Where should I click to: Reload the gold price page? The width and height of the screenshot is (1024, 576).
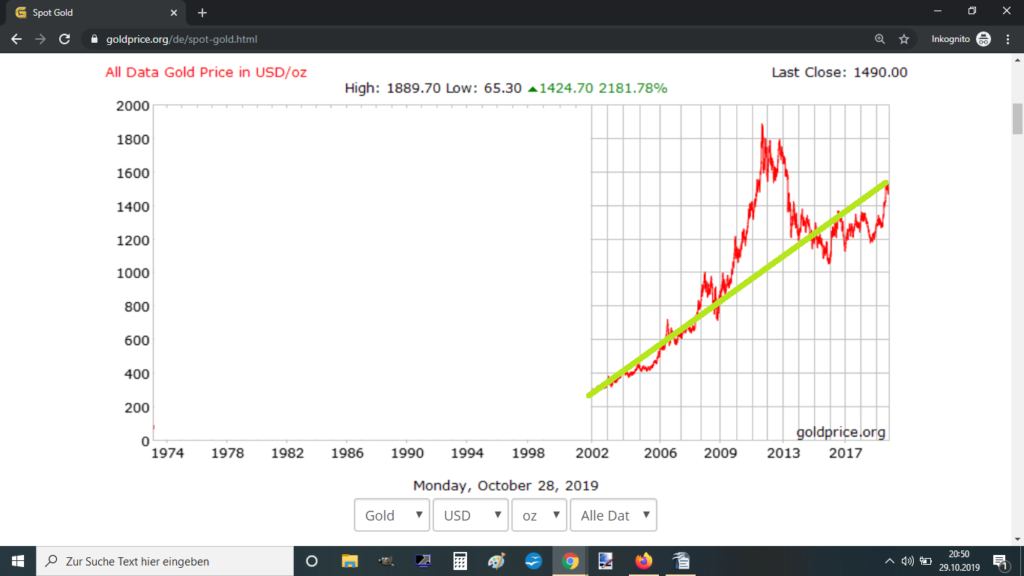point(64,39)
